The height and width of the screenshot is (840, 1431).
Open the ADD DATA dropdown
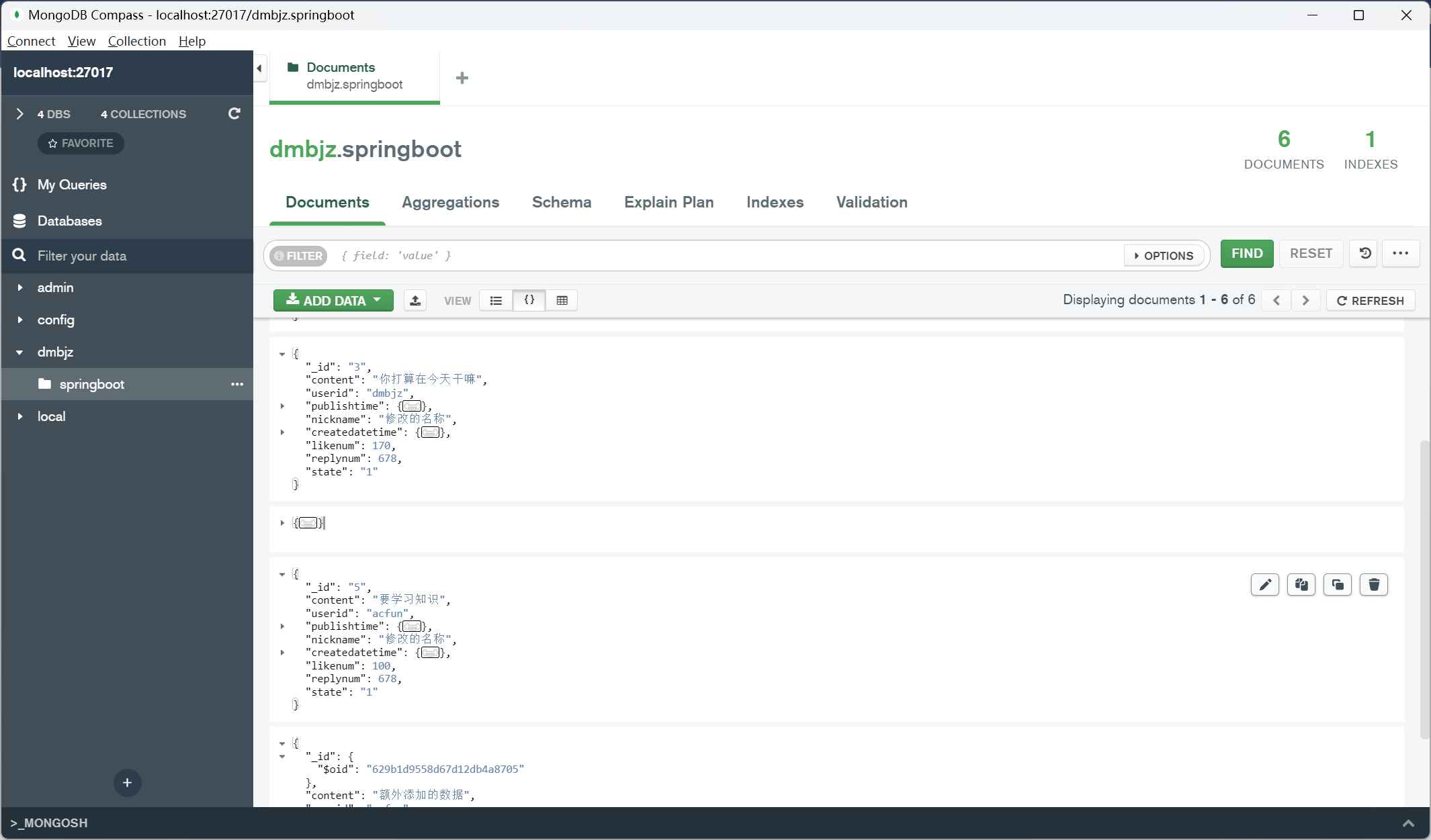point(333,301)
